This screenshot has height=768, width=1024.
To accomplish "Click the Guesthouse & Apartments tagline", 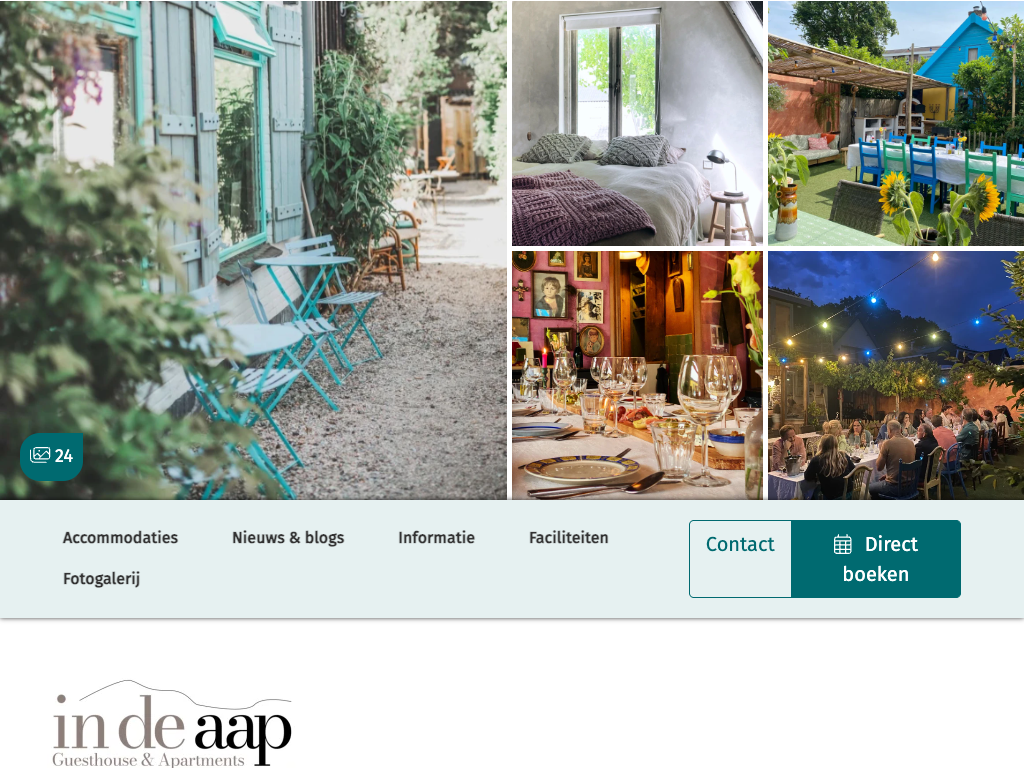I will tap(148, 760).
